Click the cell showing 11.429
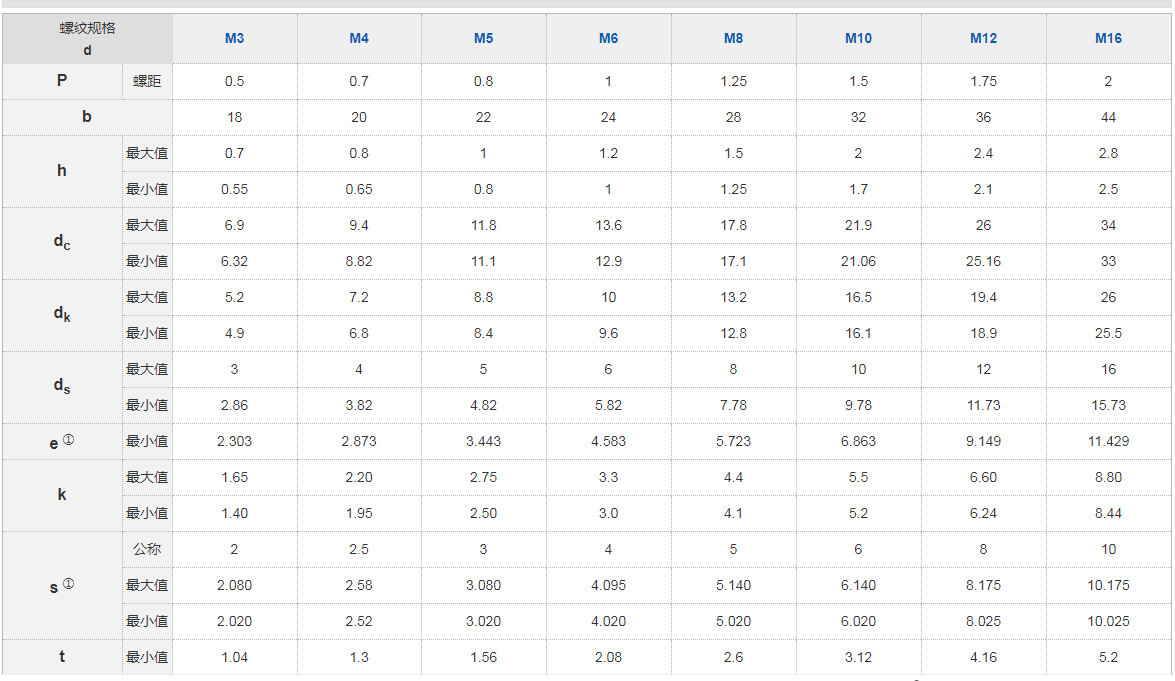This screenshot has height=681, width=1175. (1108, 441)
